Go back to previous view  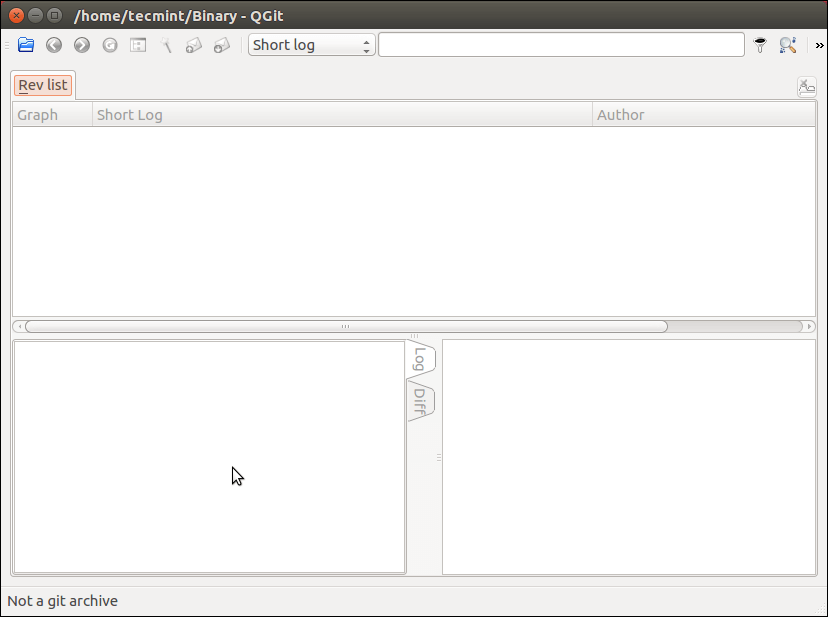tap(53, 44)
